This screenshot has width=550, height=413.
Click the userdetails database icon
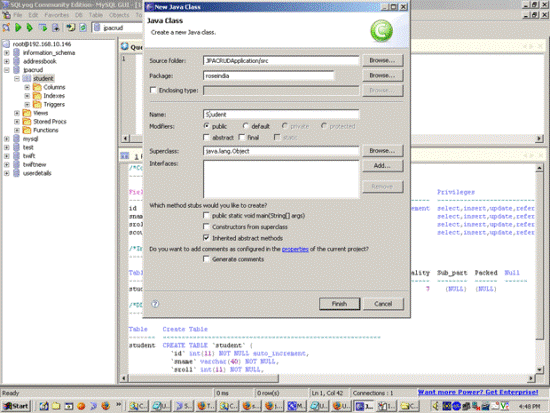(x=16, y=173)
